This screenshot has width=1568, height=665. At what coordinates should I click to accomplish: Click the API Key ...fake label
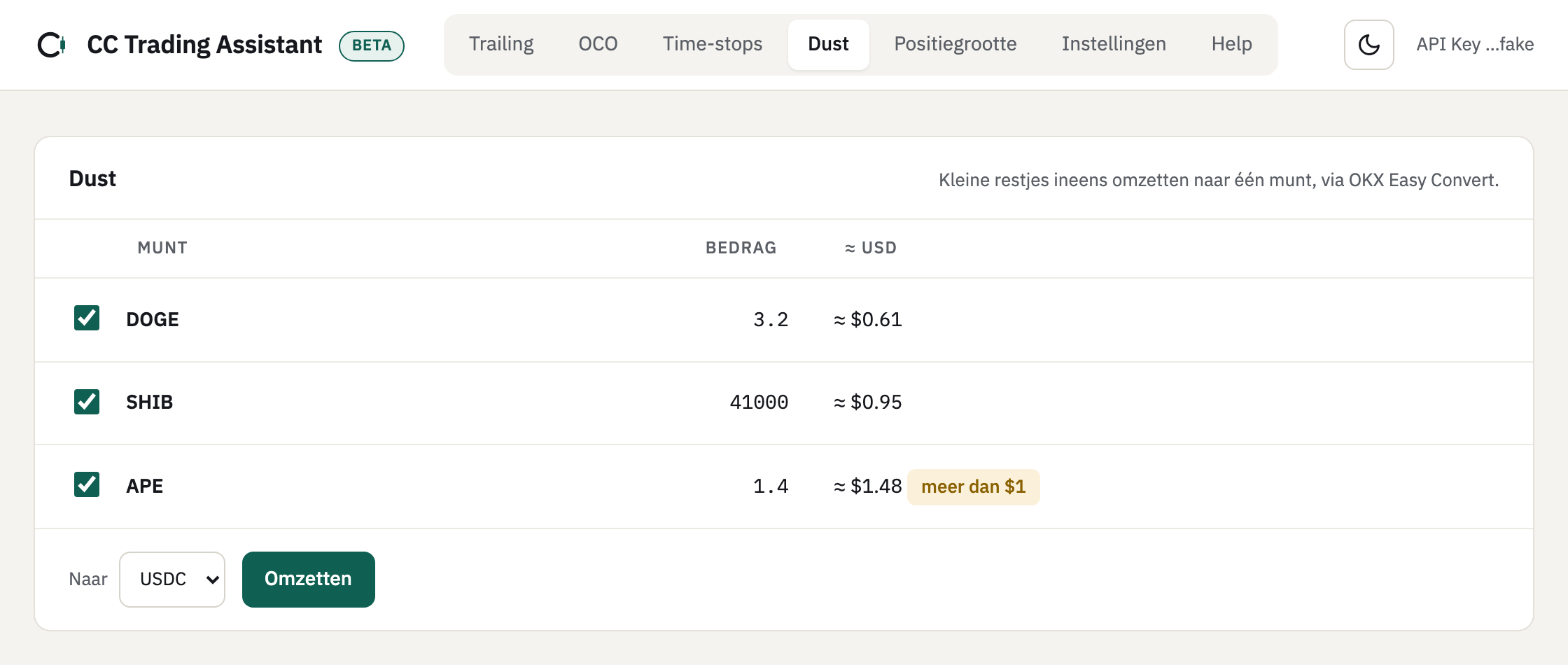(x=1475, y=45)
